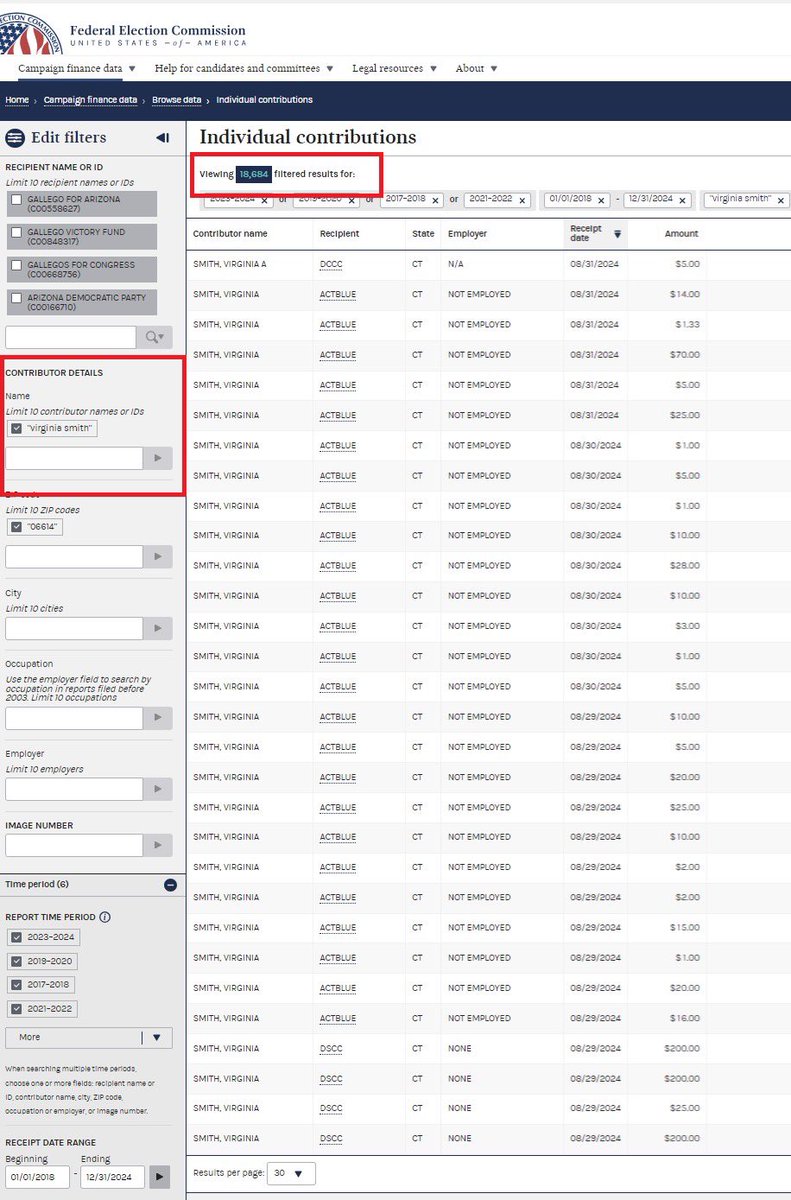Remove the 2017-2018 filter tag
The height and width of the screenshot is (1200, 791).
click(x=435, y=200)
